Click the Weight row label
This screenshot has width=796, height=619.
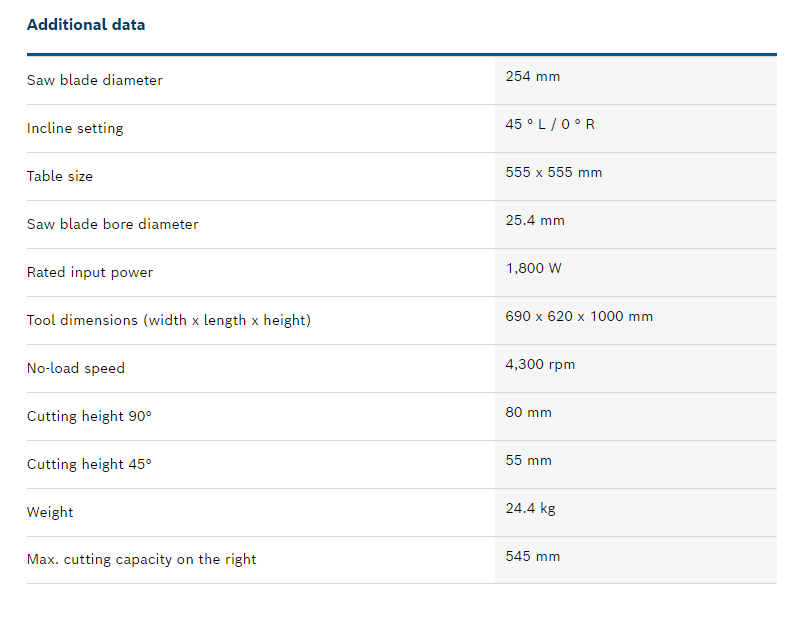(50, 512)
